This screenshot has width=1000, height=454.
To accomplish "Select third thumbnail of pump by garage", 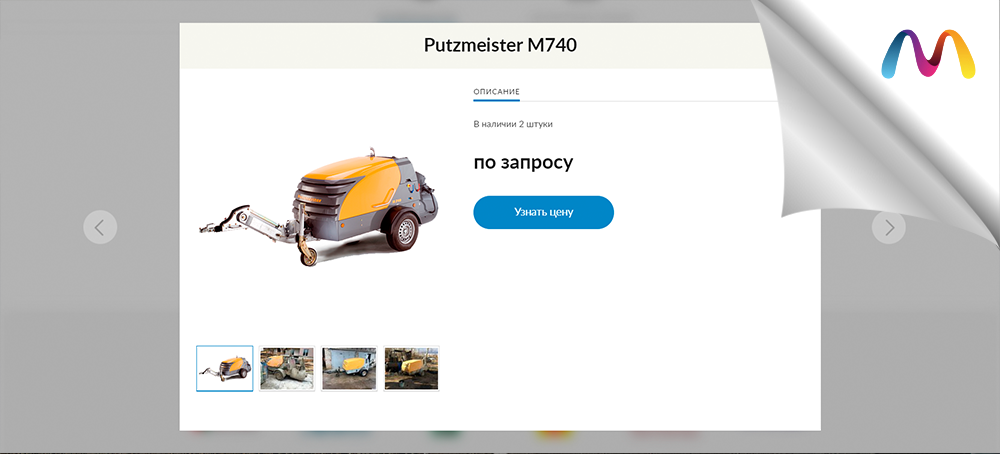I will [x=349, y=368].
